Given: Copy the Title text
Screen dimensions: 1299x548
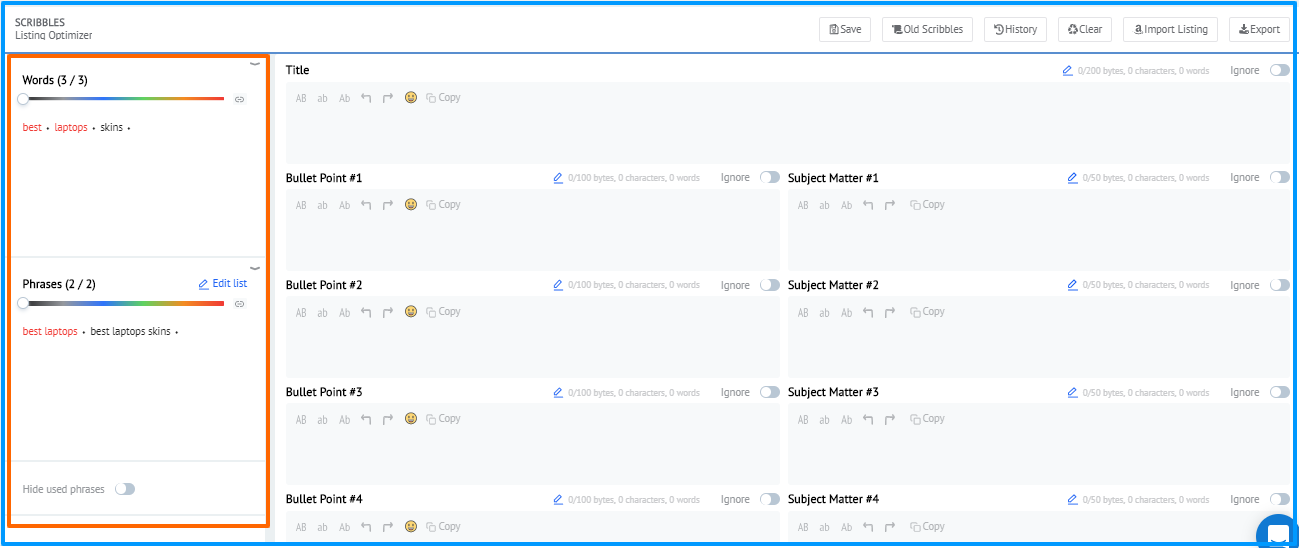Looking at the screenshot, I should [x=443, y=98].
